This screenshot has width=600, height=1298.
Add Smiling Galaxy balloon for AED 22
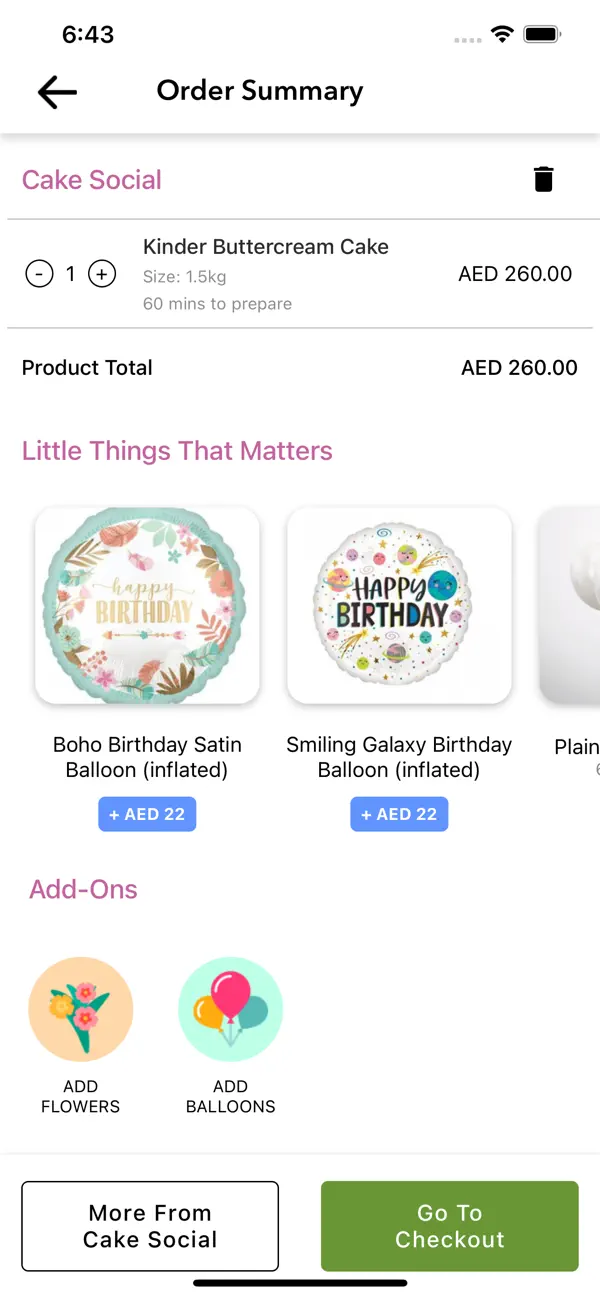pyautogui.click(x=399, y=814)
